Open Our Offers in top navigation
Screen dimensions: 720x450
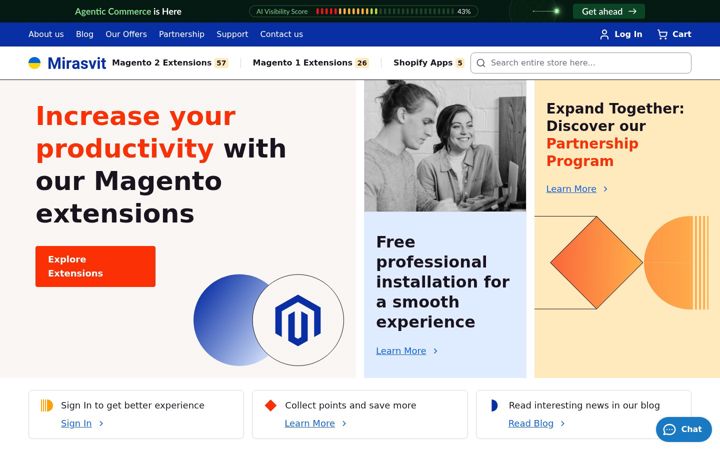(x=126, y=34)
